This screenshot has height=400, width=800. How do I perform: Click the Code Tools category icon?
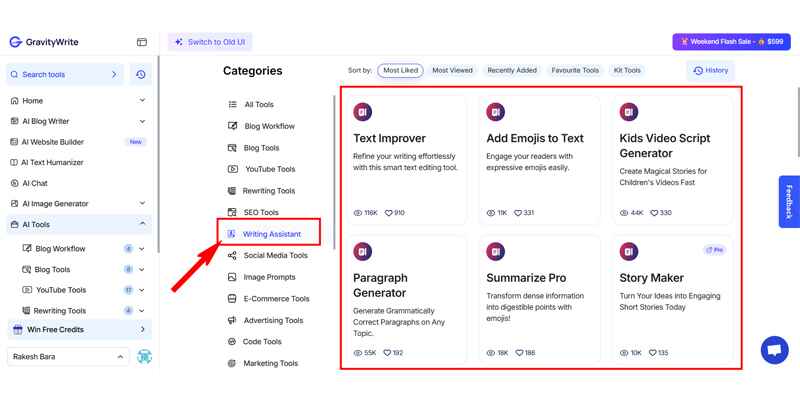232,342
